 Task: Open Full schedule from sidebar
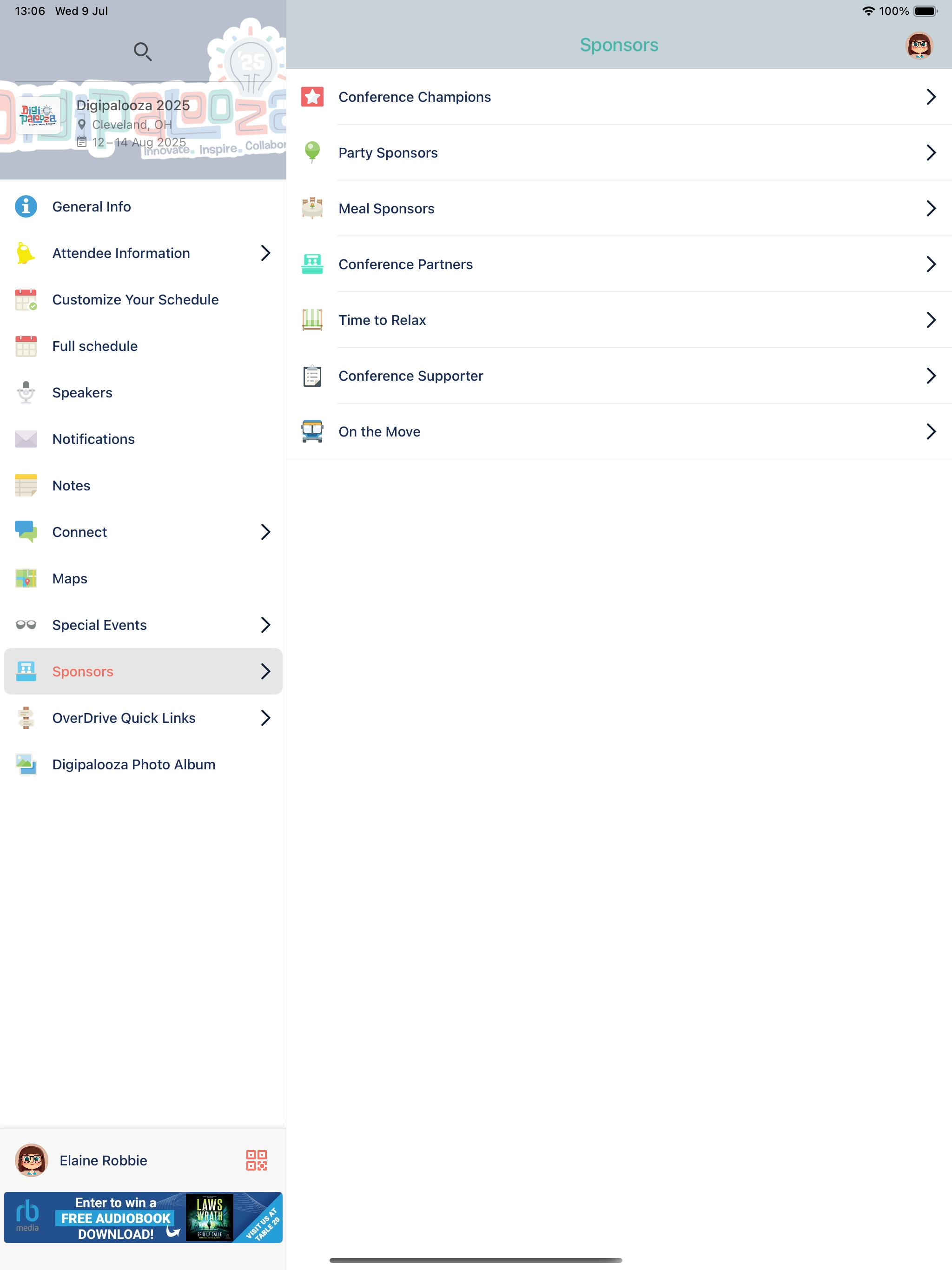click(143, 346)
